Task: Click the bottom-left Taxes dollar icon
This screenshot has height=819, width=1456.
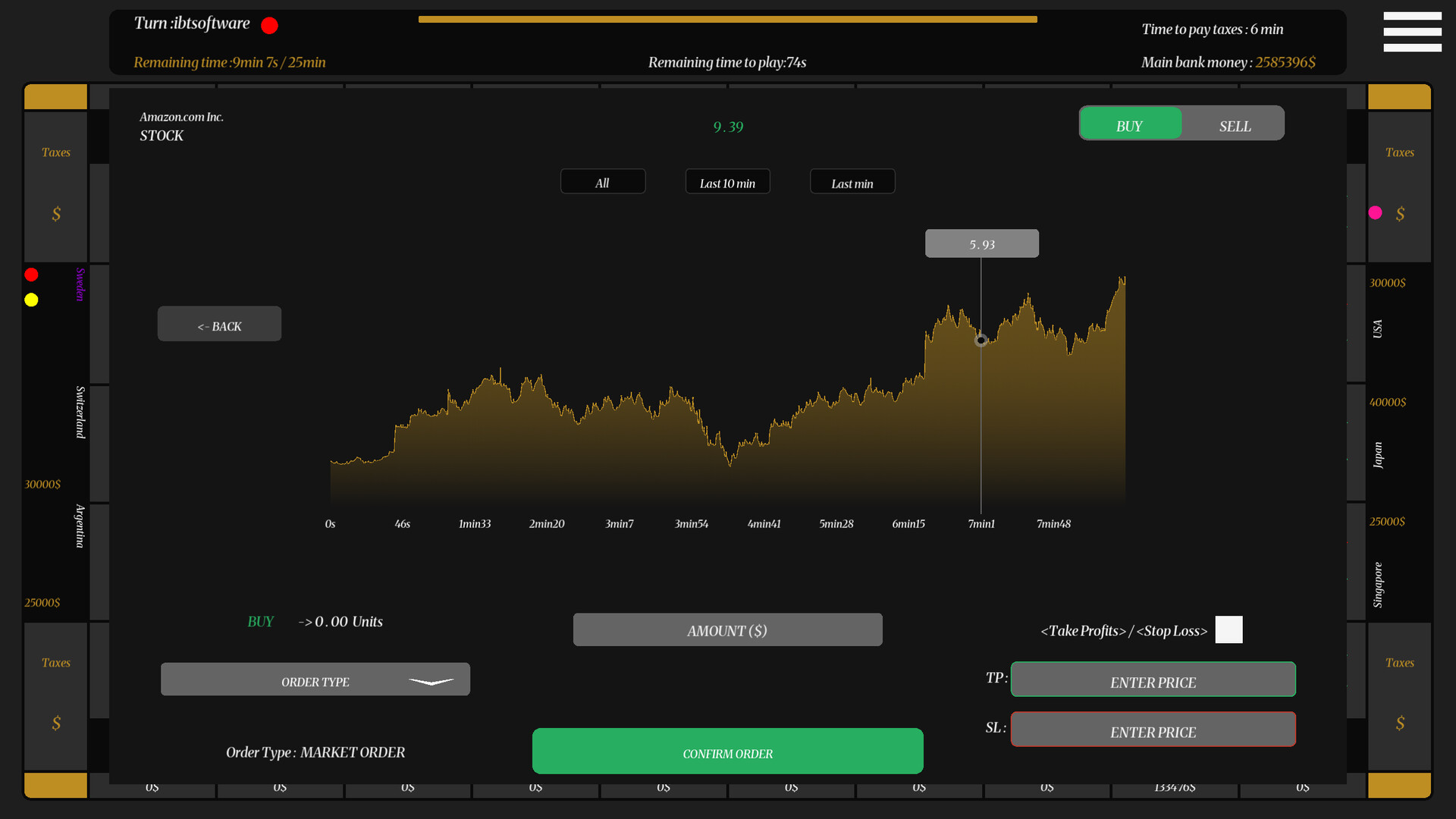Action: coord(56,723)
